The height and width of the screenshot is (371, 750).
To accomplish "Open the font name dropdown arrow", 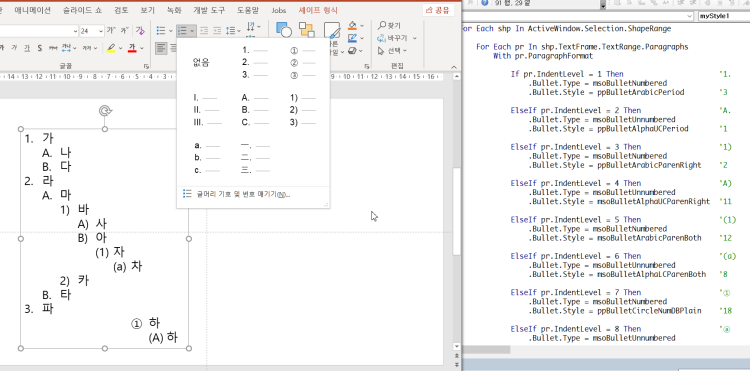I will (76, 31).
